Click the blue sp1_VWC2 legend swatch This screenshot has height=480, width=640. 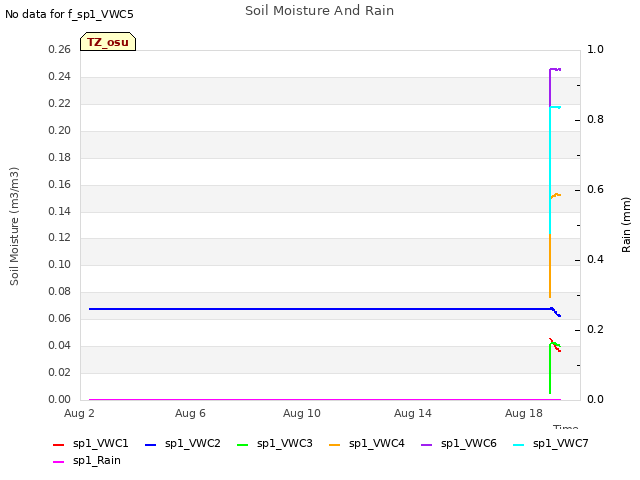tap(151, 444)
